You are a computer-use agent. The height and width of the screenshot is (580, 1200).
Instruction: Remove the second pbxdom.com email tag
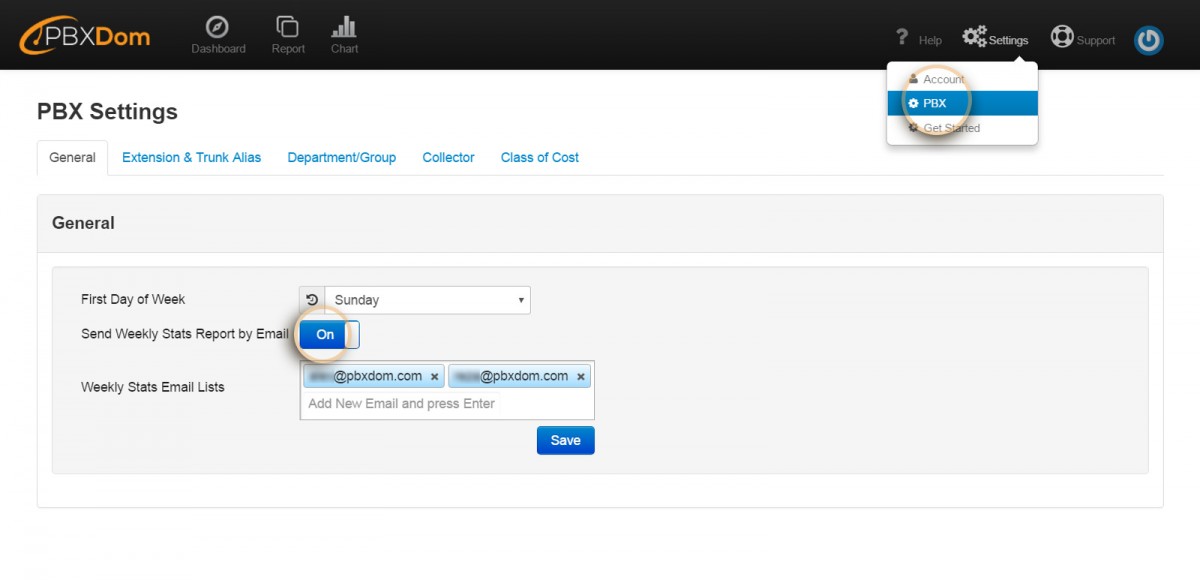click(581, 377)
